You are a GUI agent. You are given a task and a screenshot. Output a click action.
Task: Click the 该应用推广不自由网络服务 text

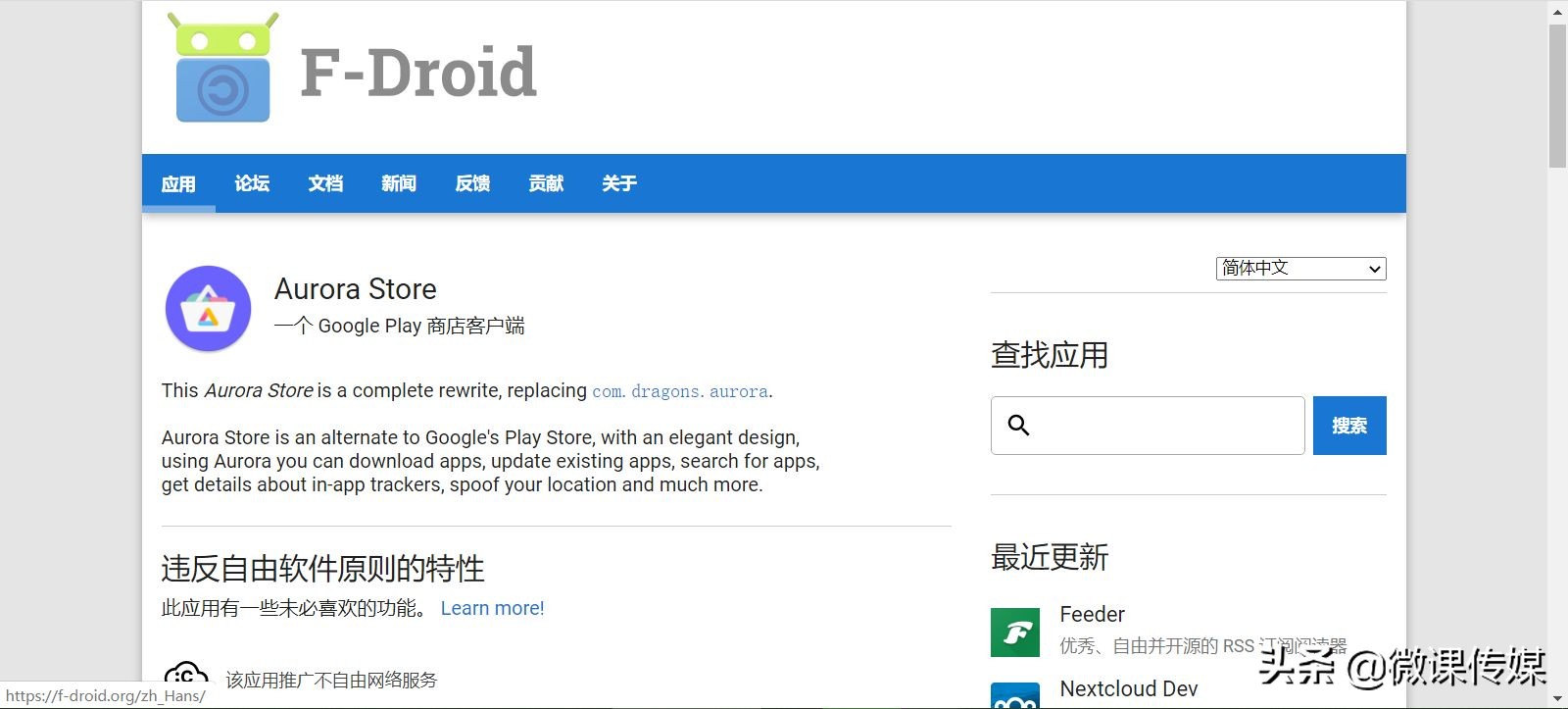(331, 680)
